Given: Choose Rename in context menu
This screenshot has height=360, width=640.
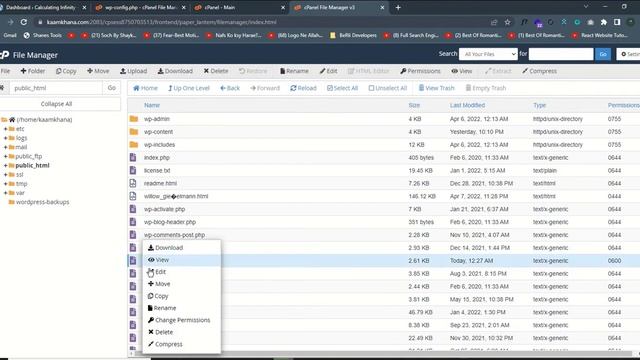Looking at the screenshot, I should point(162,308).
